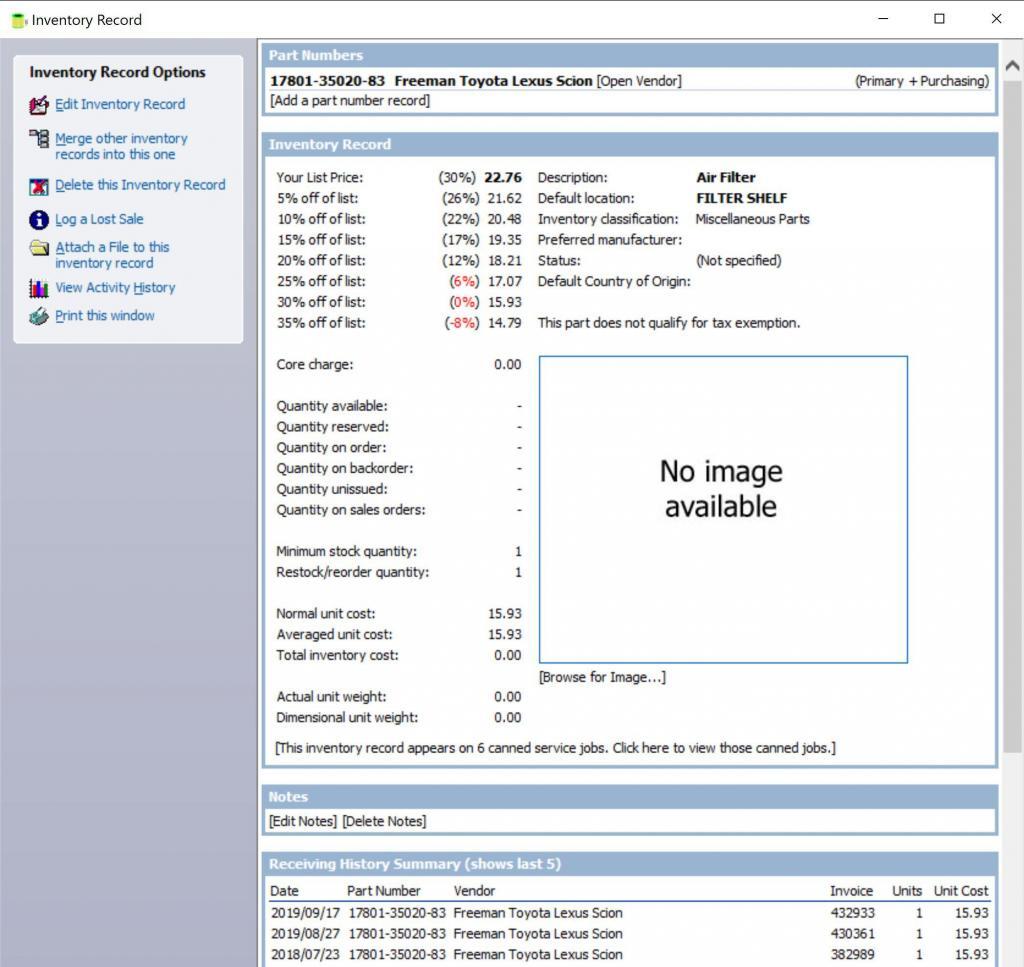Screen dimensions: 1024x967
Task: Click the 10% off of list price 20.48
Action: click(505, 219)
